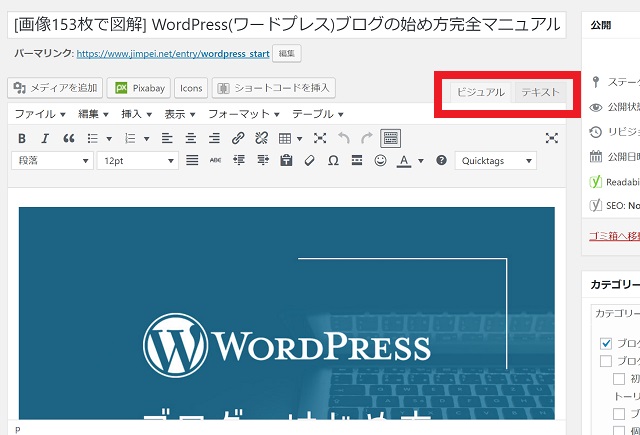640x435 pixels.
Task: Click fullscreen icon beside table button
Action: (320, 138)
